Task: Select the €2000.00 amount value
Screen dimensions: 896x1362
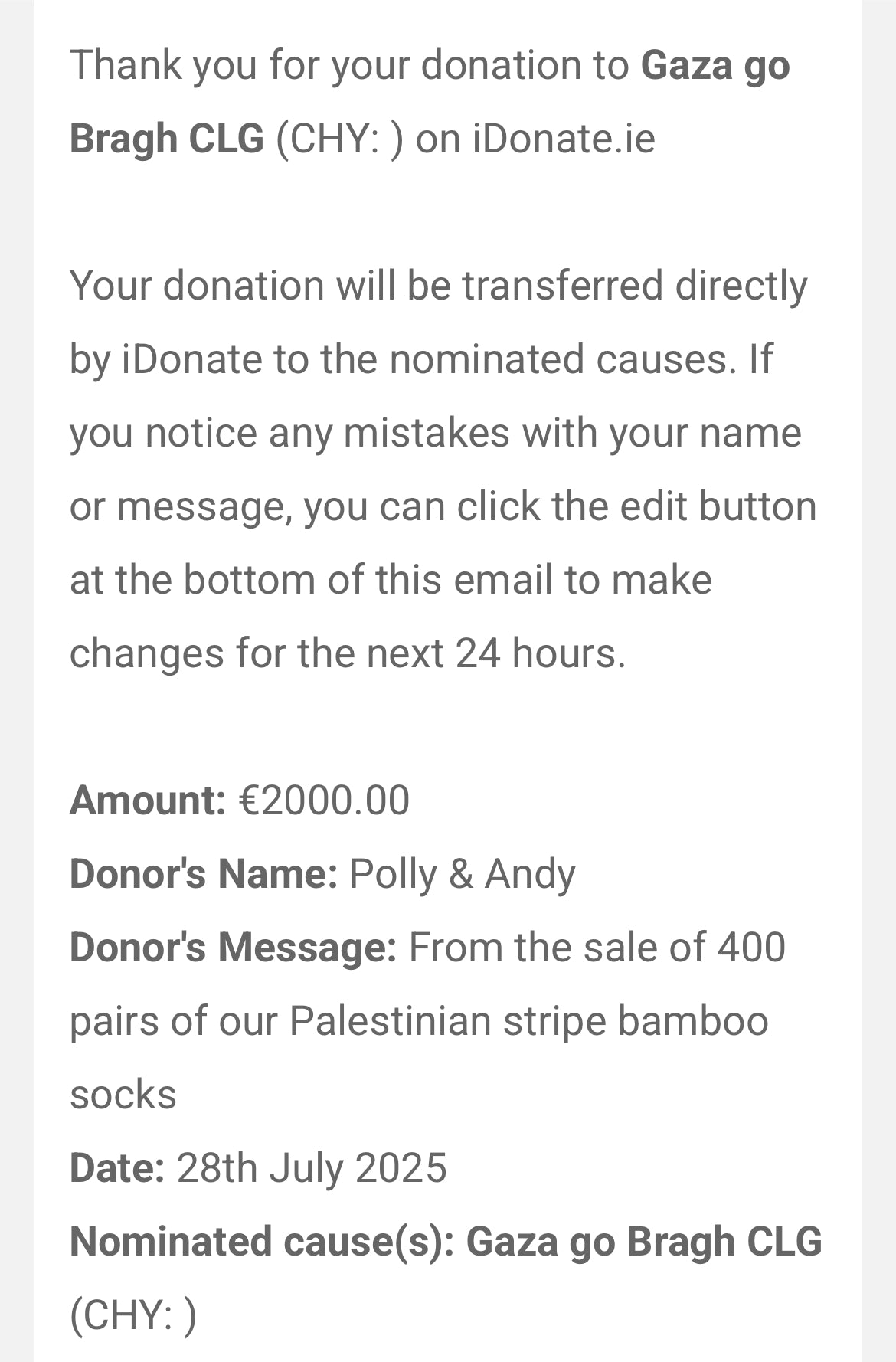Action: [325, 801]
